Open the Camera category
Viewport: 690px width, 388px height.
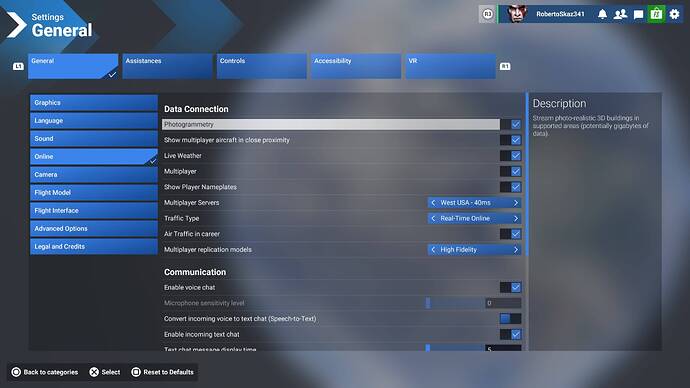[x=94, y=175]
